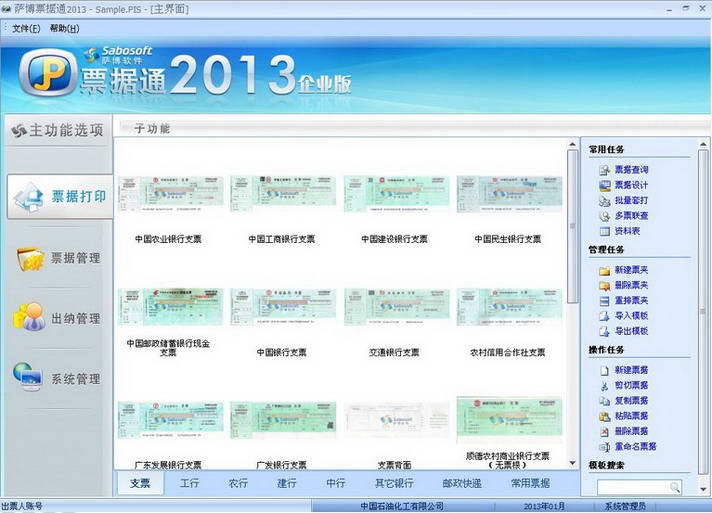Open the 多票联查 multi-query icon
The width and height of the screenshot is (712, 513).
(x=604, y=216)
